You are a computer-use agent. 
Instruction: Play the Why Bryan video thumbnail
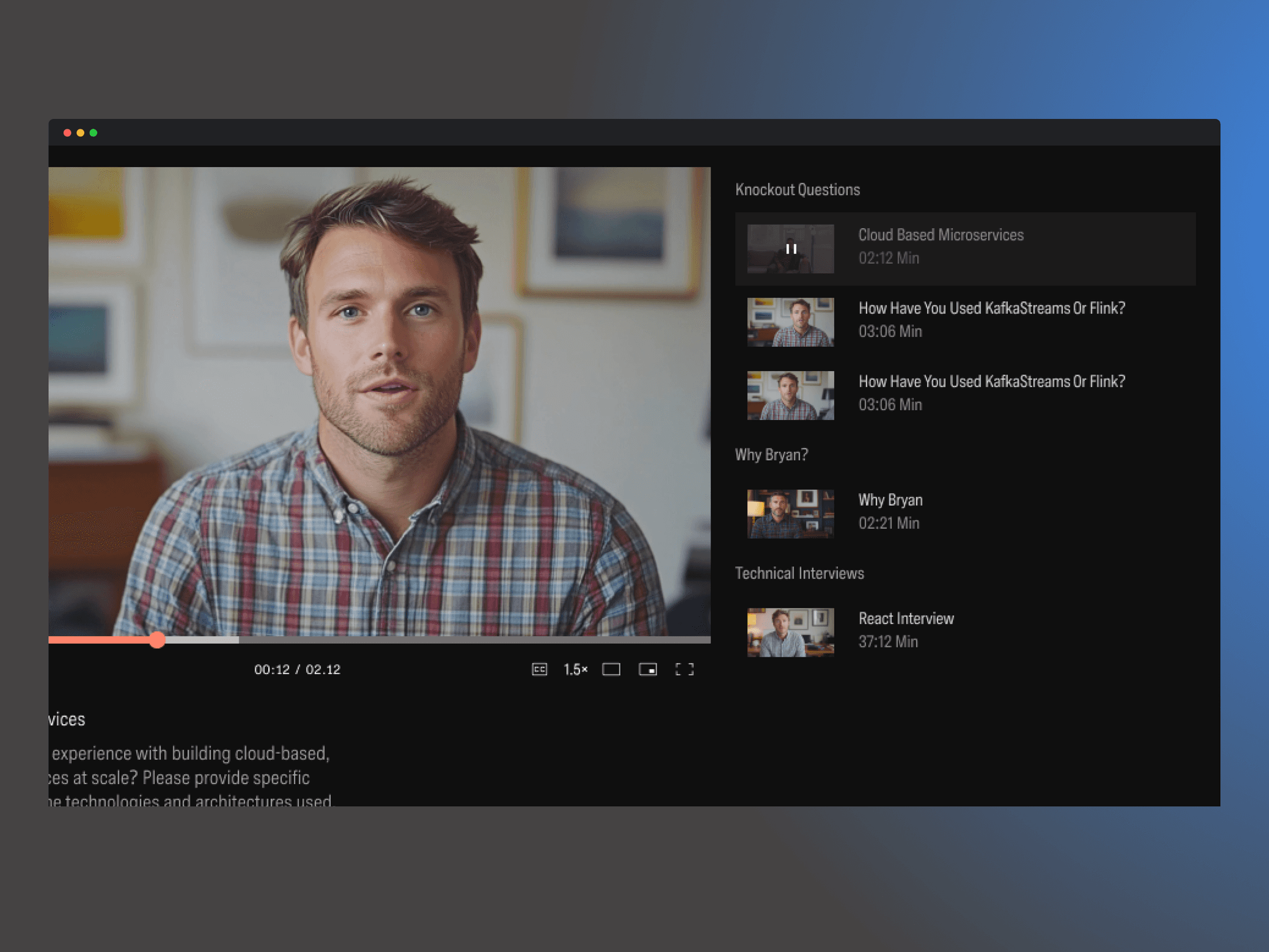(790, 513)
